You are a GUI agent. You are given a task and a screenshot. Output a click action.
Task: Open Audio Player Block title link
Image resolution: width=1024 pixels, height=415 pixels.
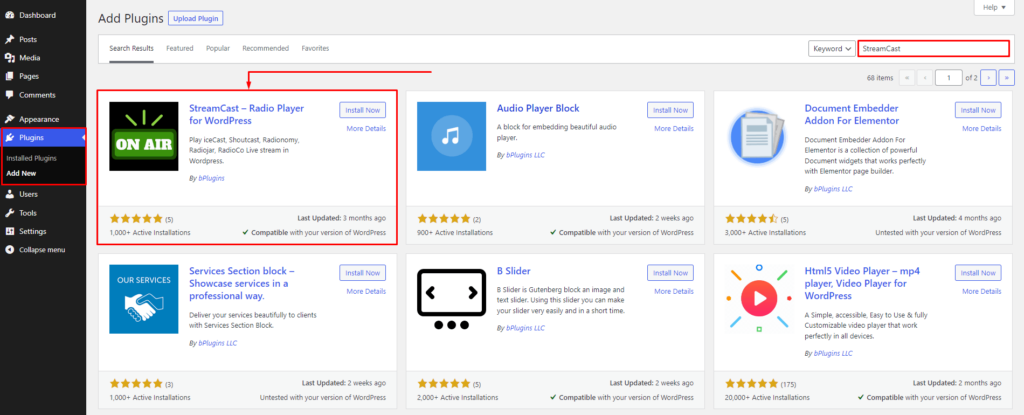point(538,108)
